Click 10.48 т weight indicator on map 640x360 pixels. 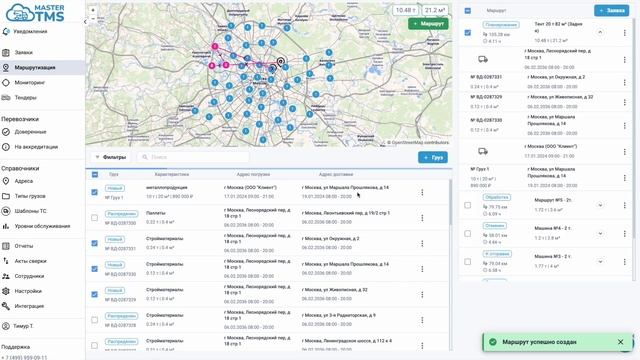tap(406, 10)
